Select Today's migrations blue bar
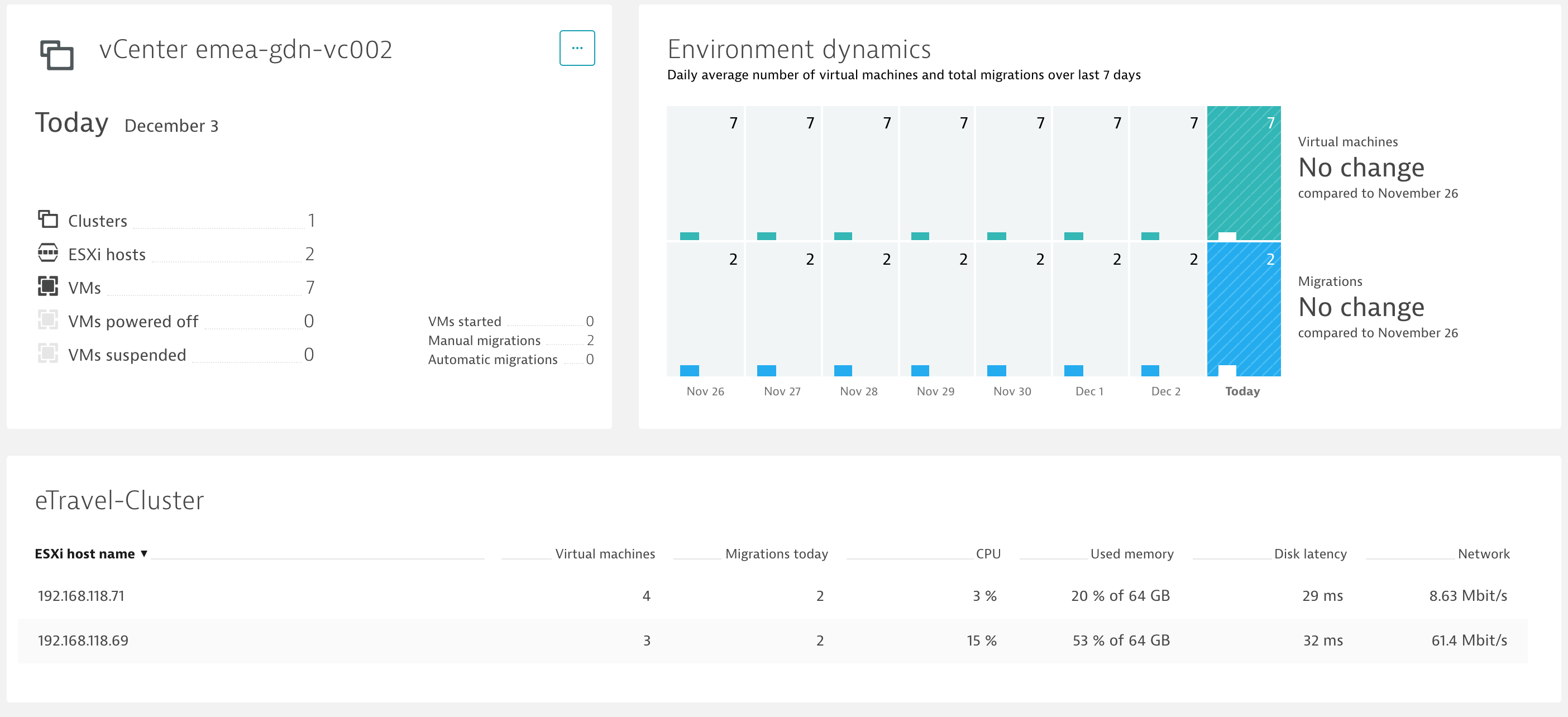Image resolution: width=1568 pixels, height=717 pixels. pos(1243,309)
